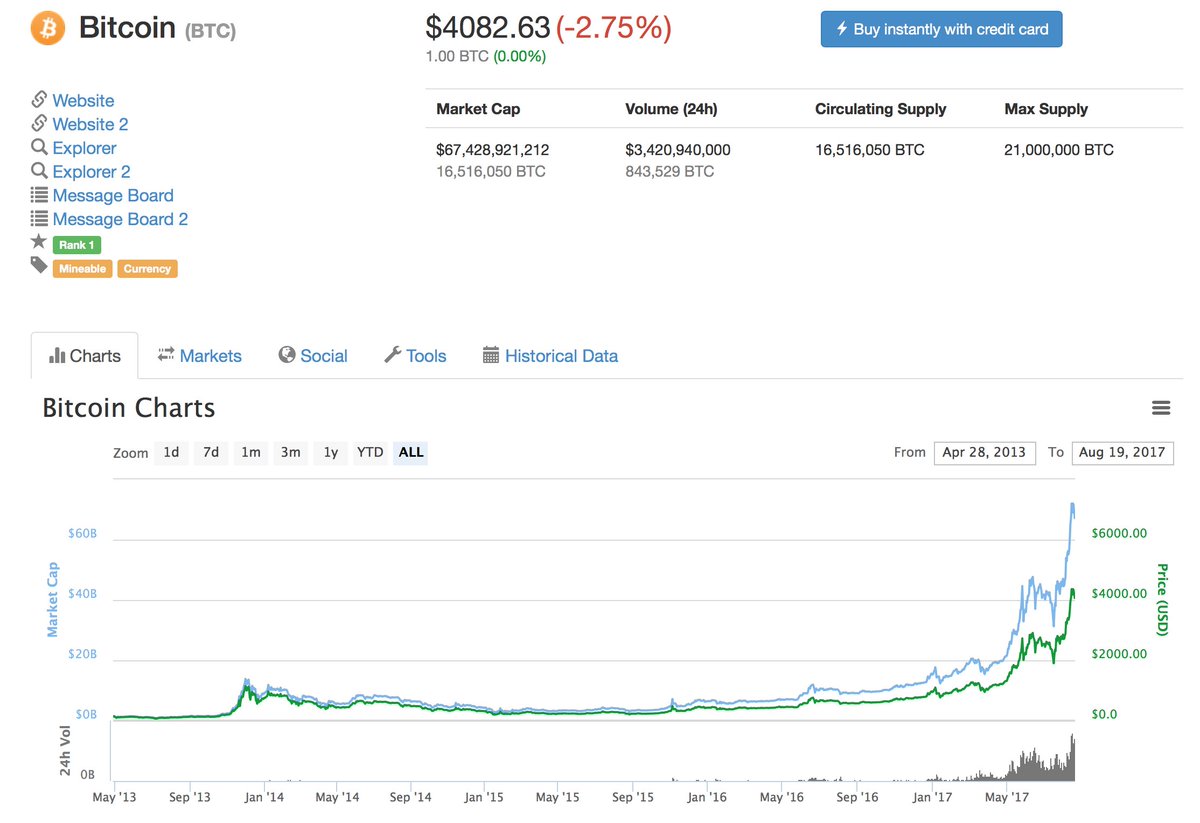The image size is (1200, 823).
Task: Open the Message Board link
Action: tap(113, 195)
